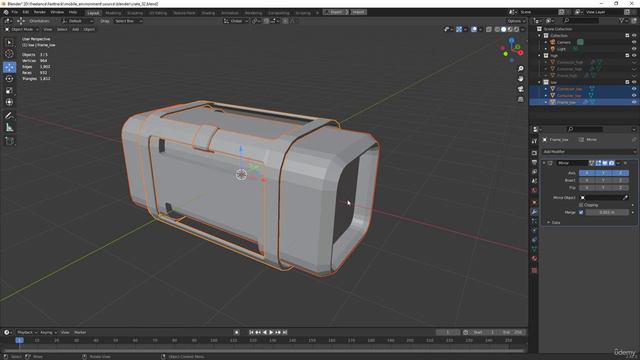The width and height of the screenshot is (640, 360).
Task: Open the Render properties tab
Action: [x=534, y=153]
